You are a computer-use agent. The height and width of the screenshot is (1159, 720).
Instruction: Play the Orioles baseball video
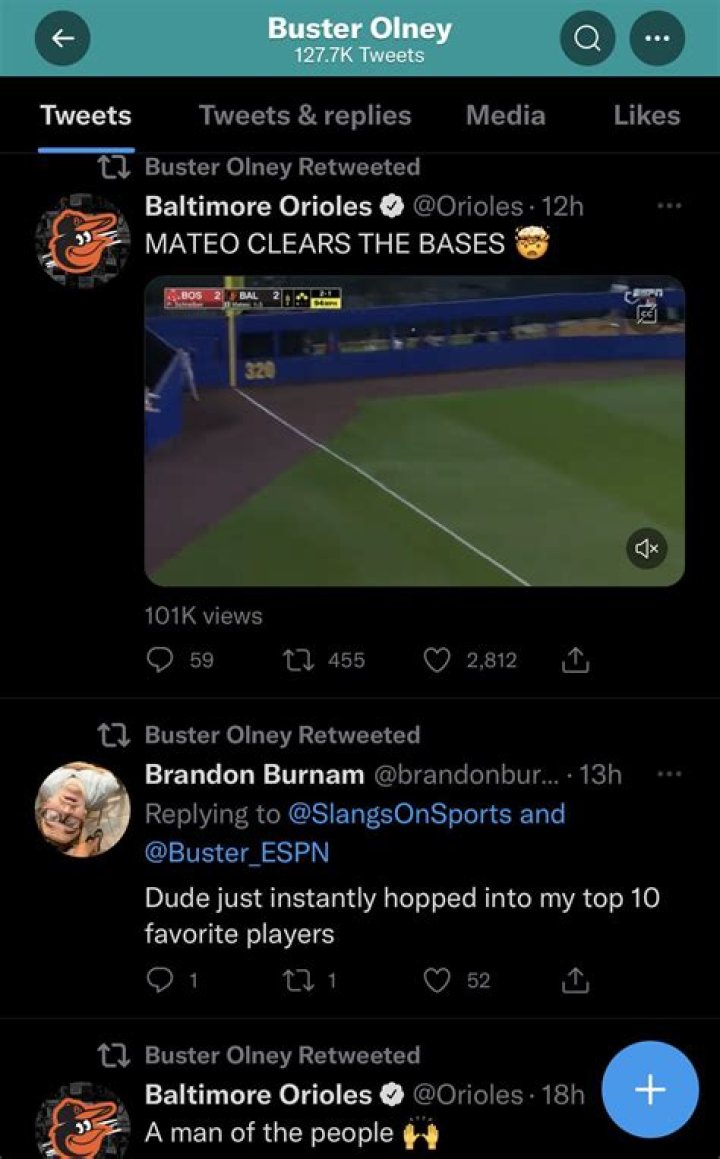(414, 430)
